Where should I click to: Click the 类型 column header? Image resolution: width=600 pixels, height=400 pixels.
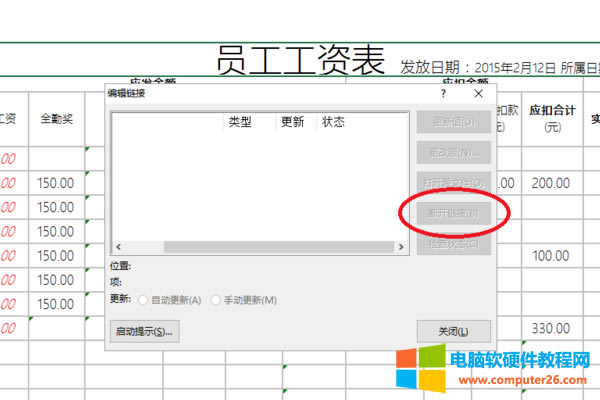pos(239,122)
